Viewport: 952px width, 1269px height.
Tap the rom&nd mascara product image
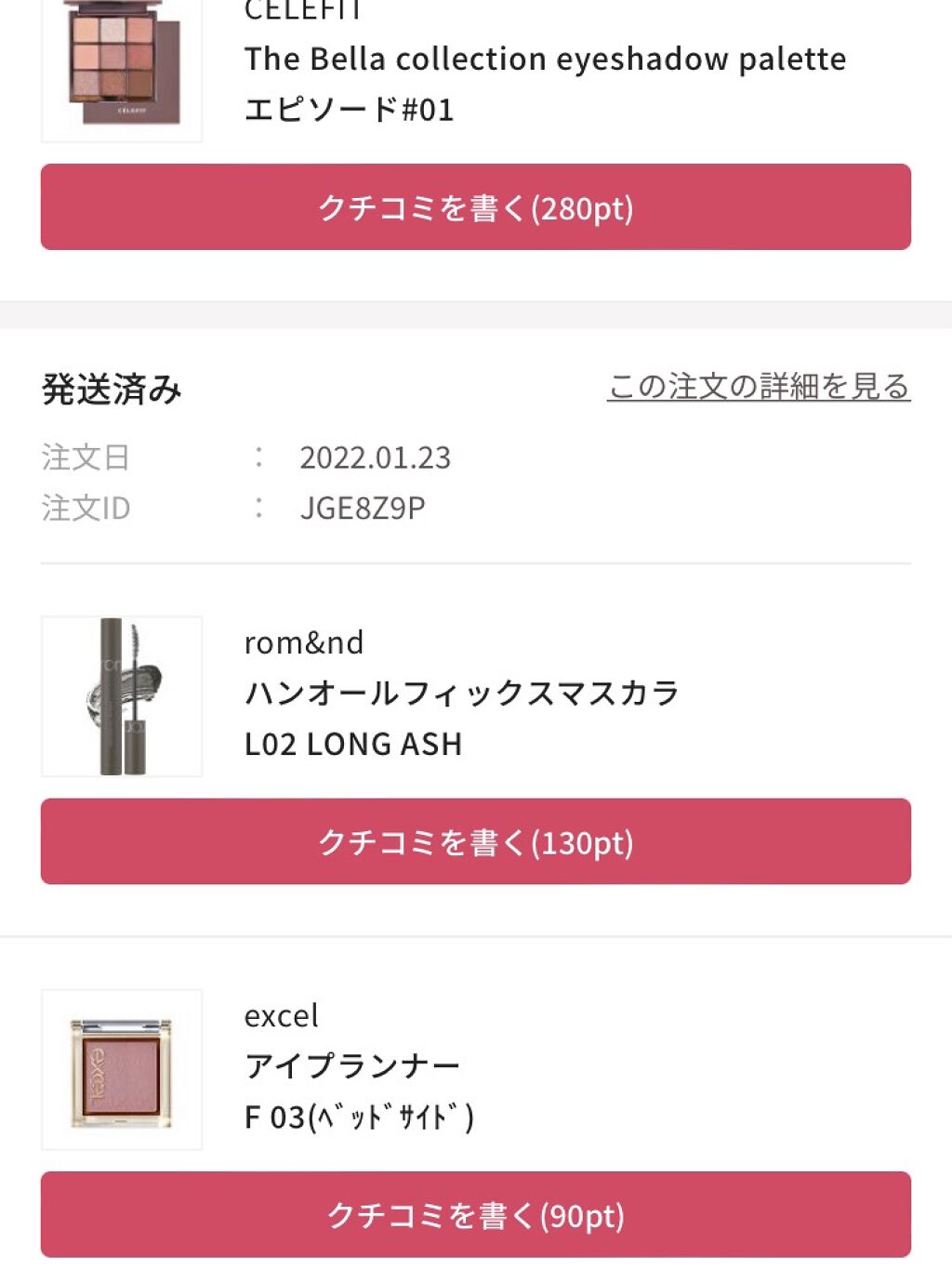click(x=122, y=696)
